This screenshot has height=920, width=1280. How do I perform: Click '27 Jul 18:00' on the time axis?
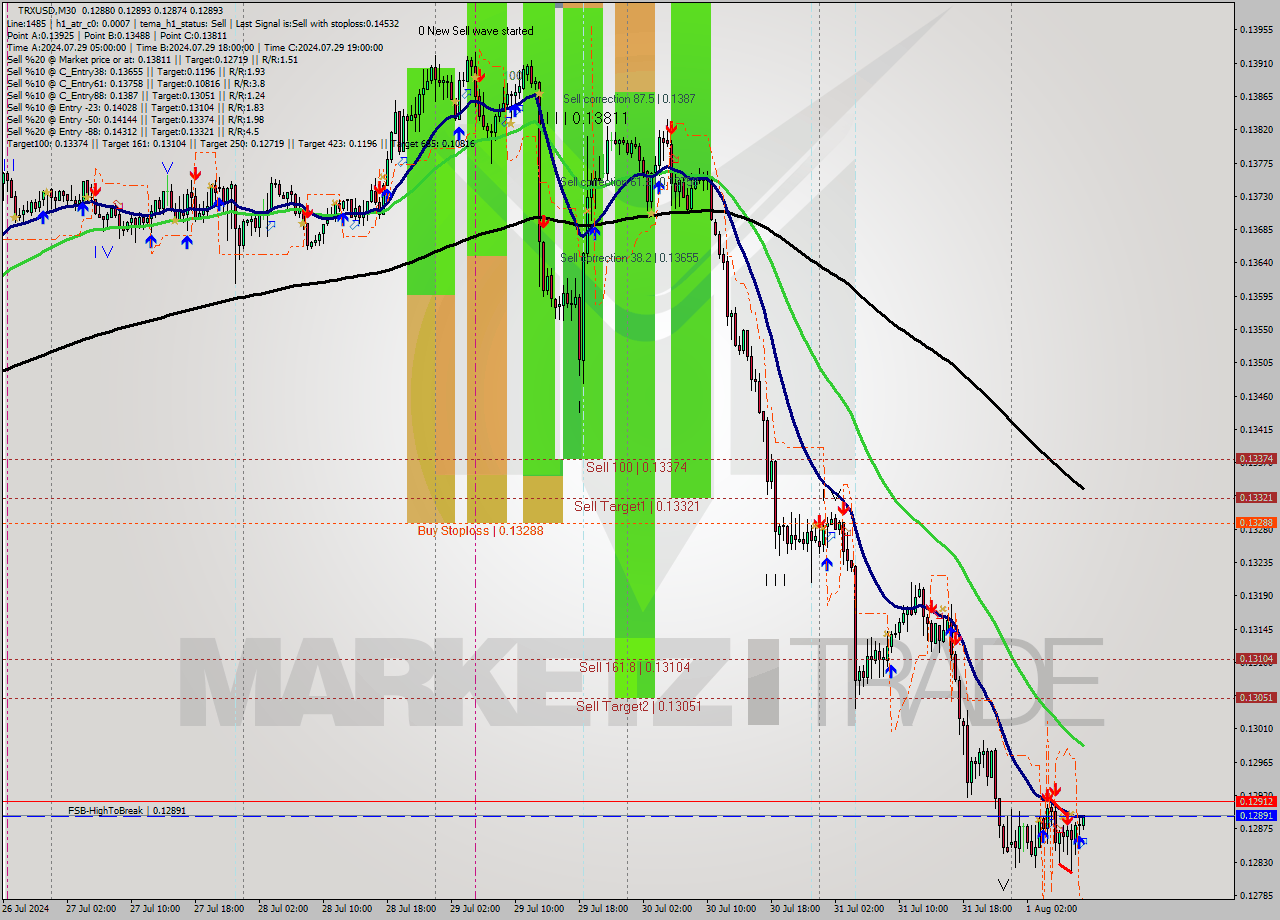click(221, 909)
